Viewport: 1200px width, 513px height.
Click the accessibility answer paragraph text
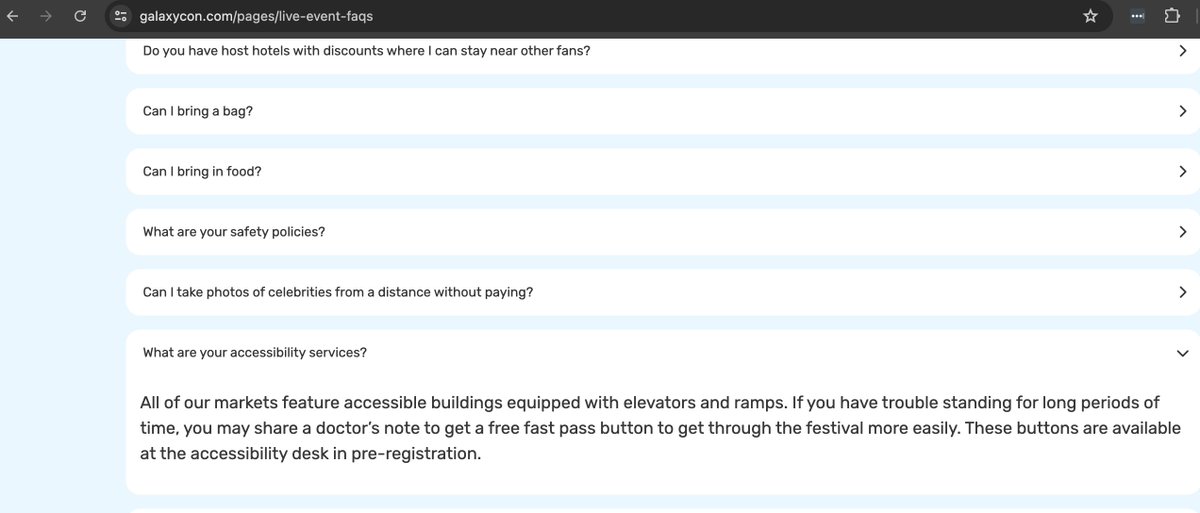pyautogui.click(x=660, y=428)
